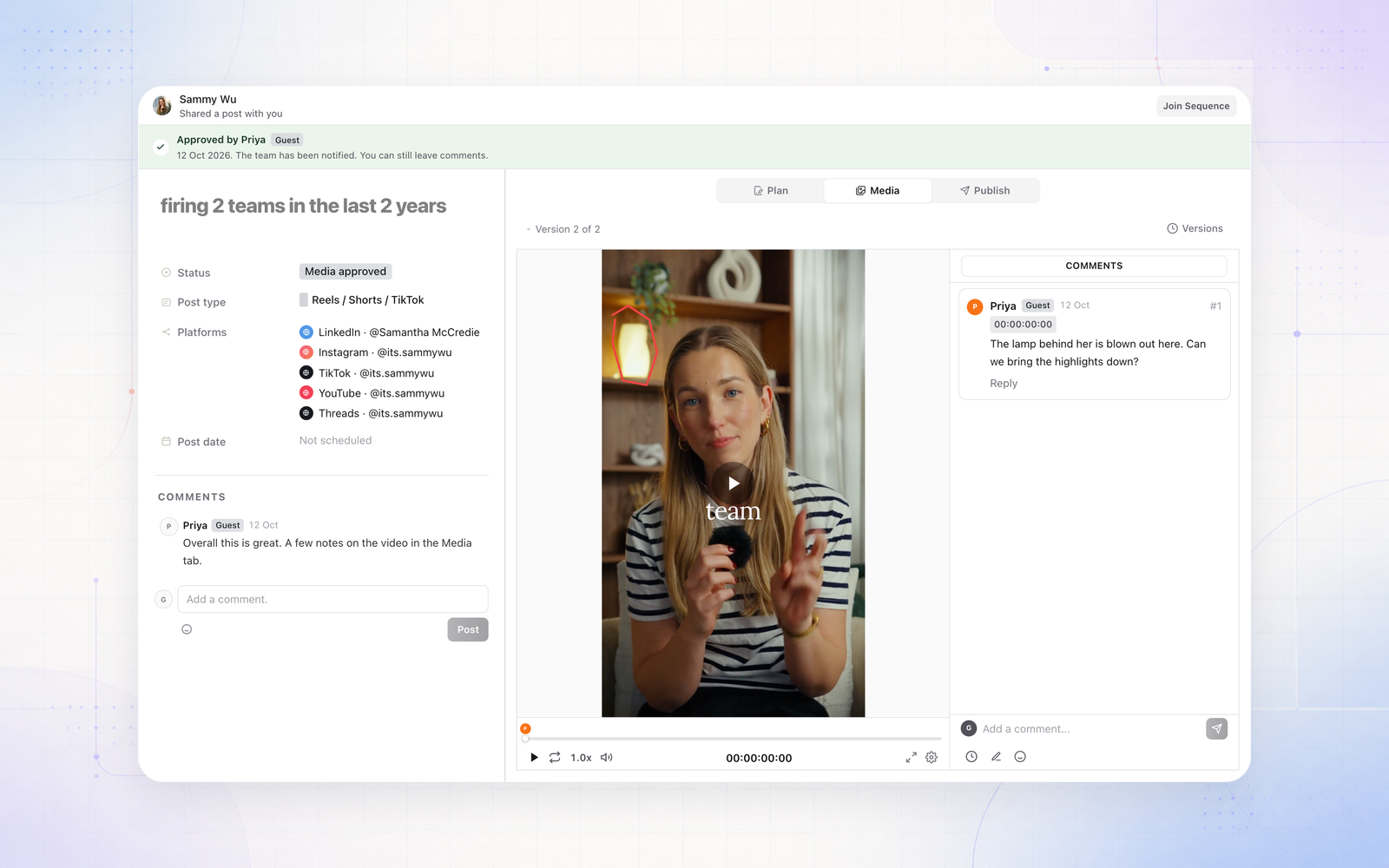
Task: Click the COMMENTS header in media panel
Action: point(1094,266)
